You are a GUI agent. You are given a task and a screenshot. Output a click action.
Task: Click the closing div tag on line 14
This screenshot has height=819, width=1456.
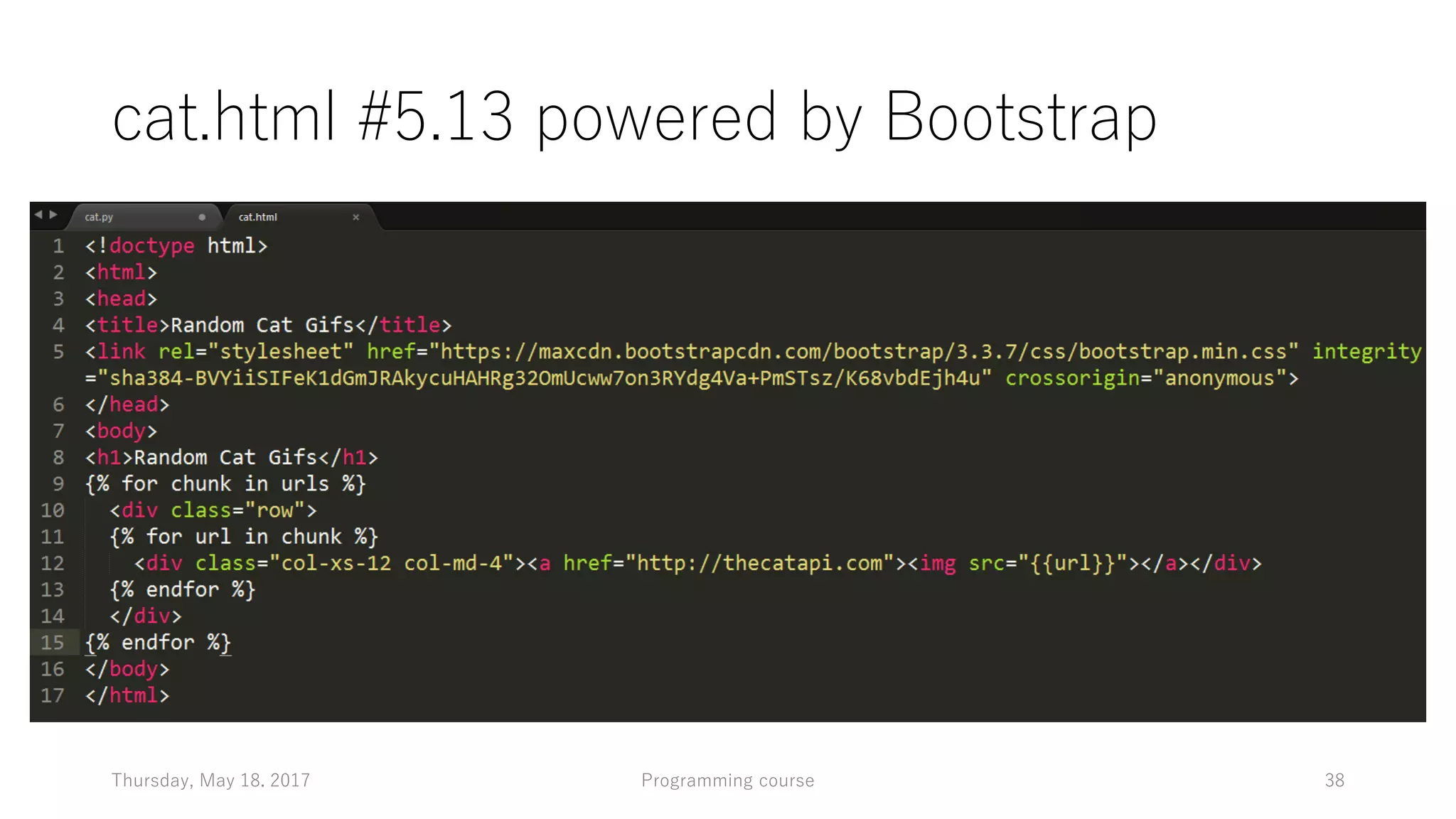coord(146,616)
